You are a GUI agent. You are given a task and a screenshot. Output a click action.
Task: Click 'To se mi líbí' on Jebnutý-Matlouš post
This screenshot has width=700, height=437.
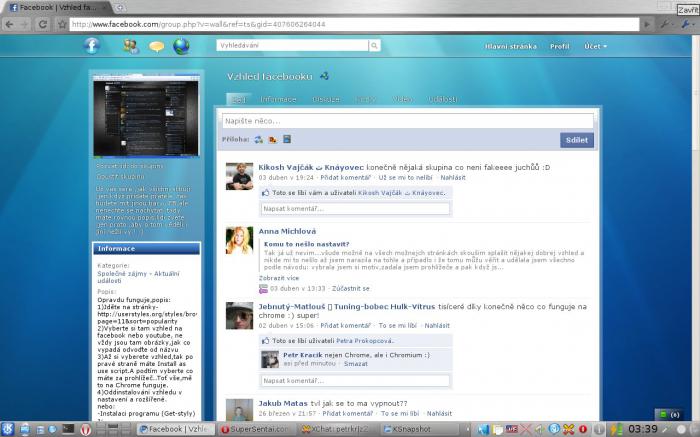pos(397,325)
